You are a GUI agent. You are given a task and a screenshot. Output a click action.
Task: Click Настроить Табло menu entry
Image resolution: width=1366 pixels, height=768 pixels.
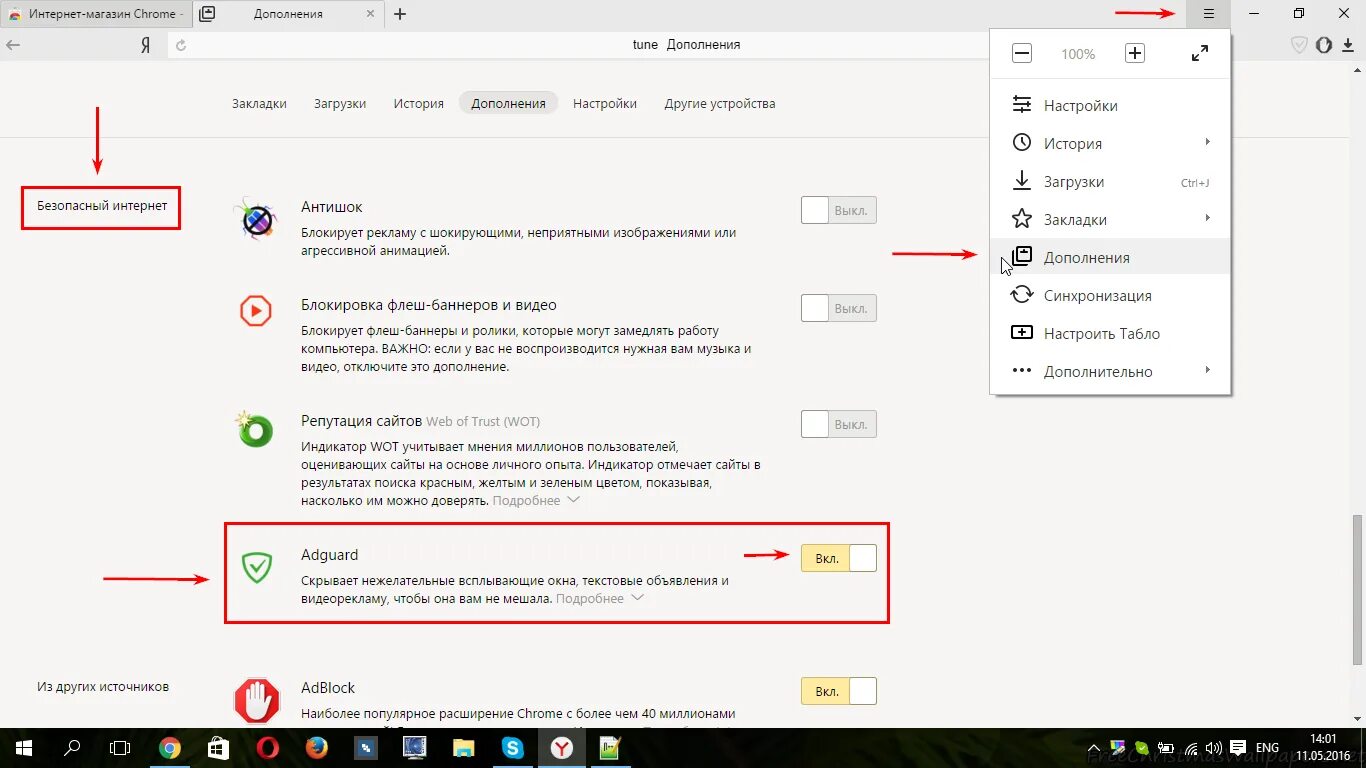1110,334
